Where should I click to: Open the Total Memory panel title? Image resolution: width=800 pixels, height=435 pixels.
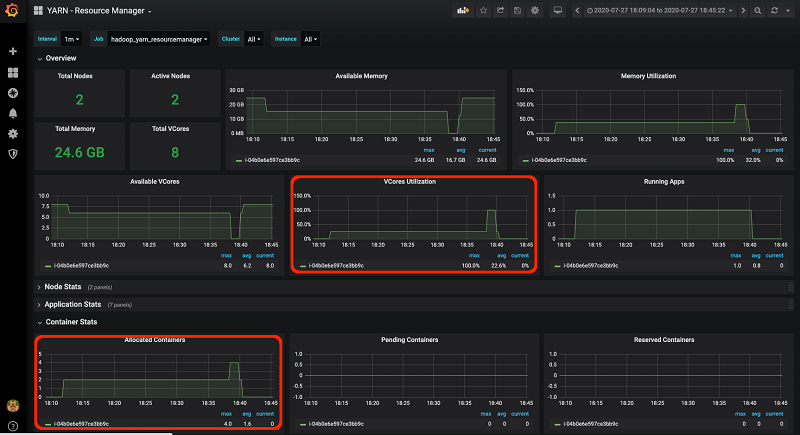click(x=75, y=129)
